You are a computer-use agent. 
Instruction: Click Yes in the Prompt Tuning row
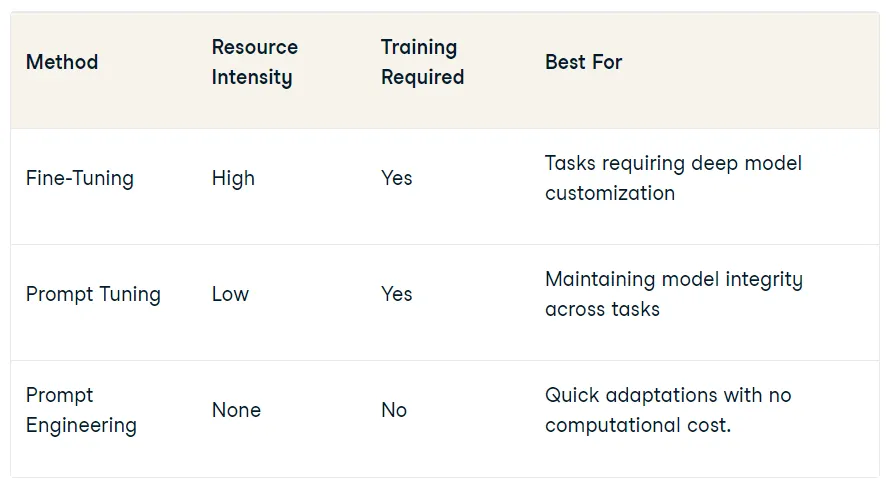tap(396, 294)
